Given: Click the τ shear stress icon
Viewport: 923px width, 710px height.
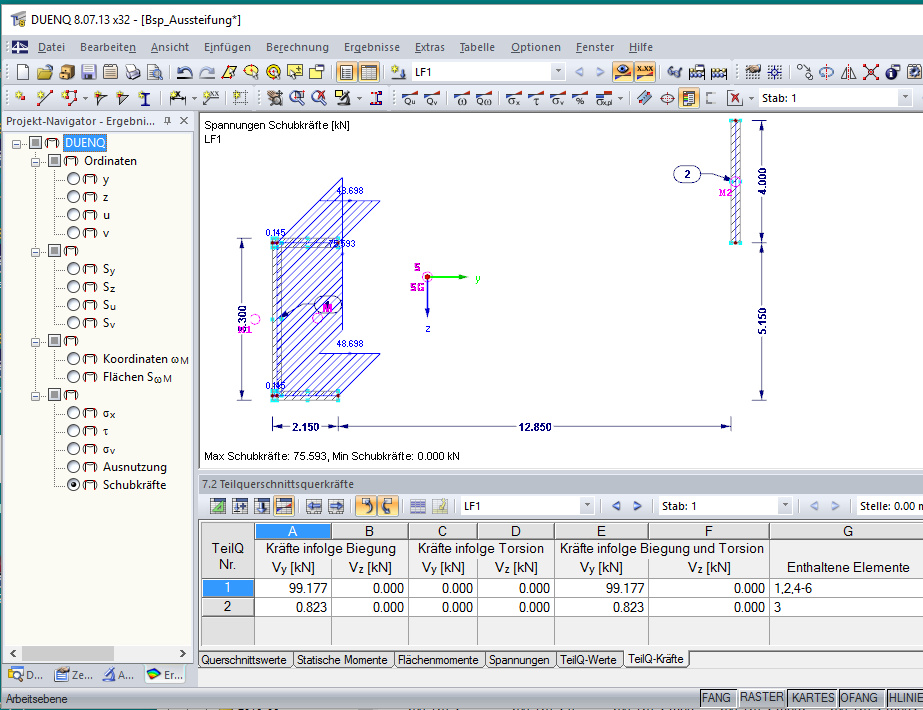Looking at the screenshot, I should pyautogui.click(x=536, y=98).
